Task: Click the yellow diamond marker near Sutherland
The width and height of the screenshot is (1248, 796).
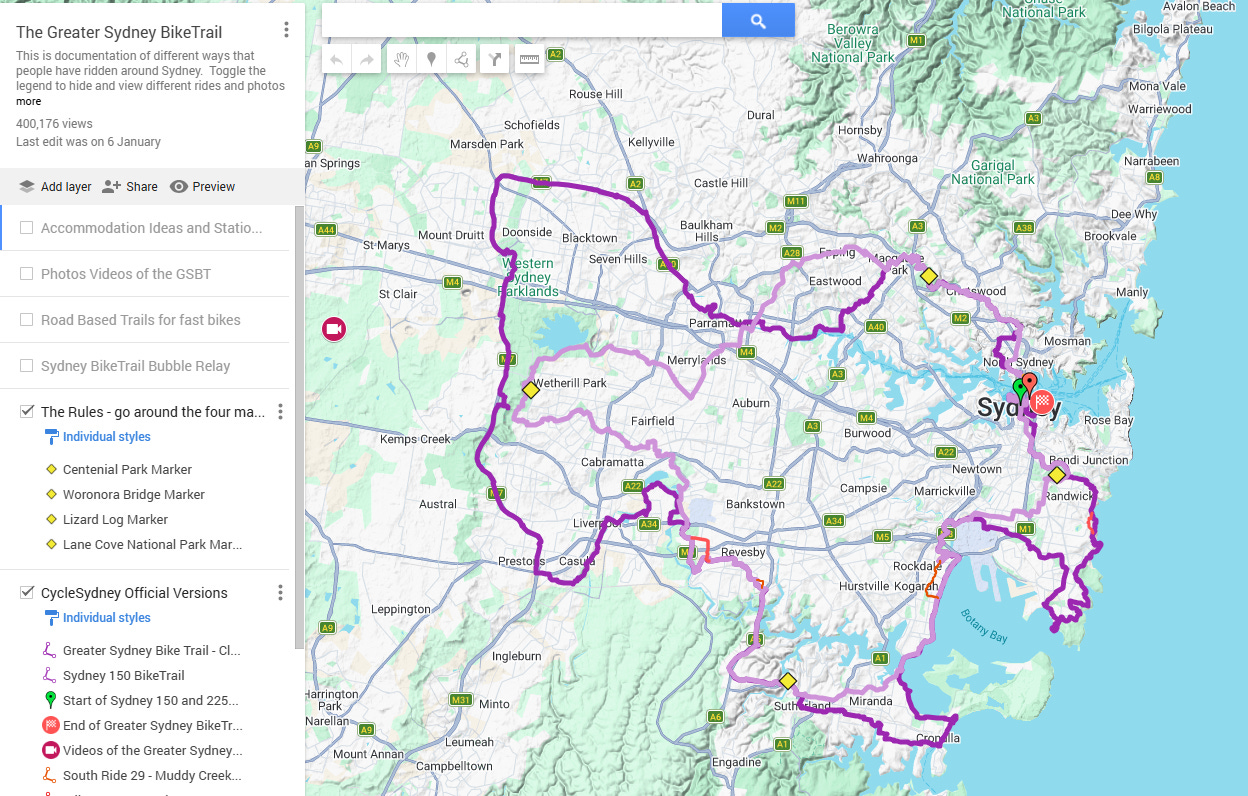Action: tap(787, 681)
